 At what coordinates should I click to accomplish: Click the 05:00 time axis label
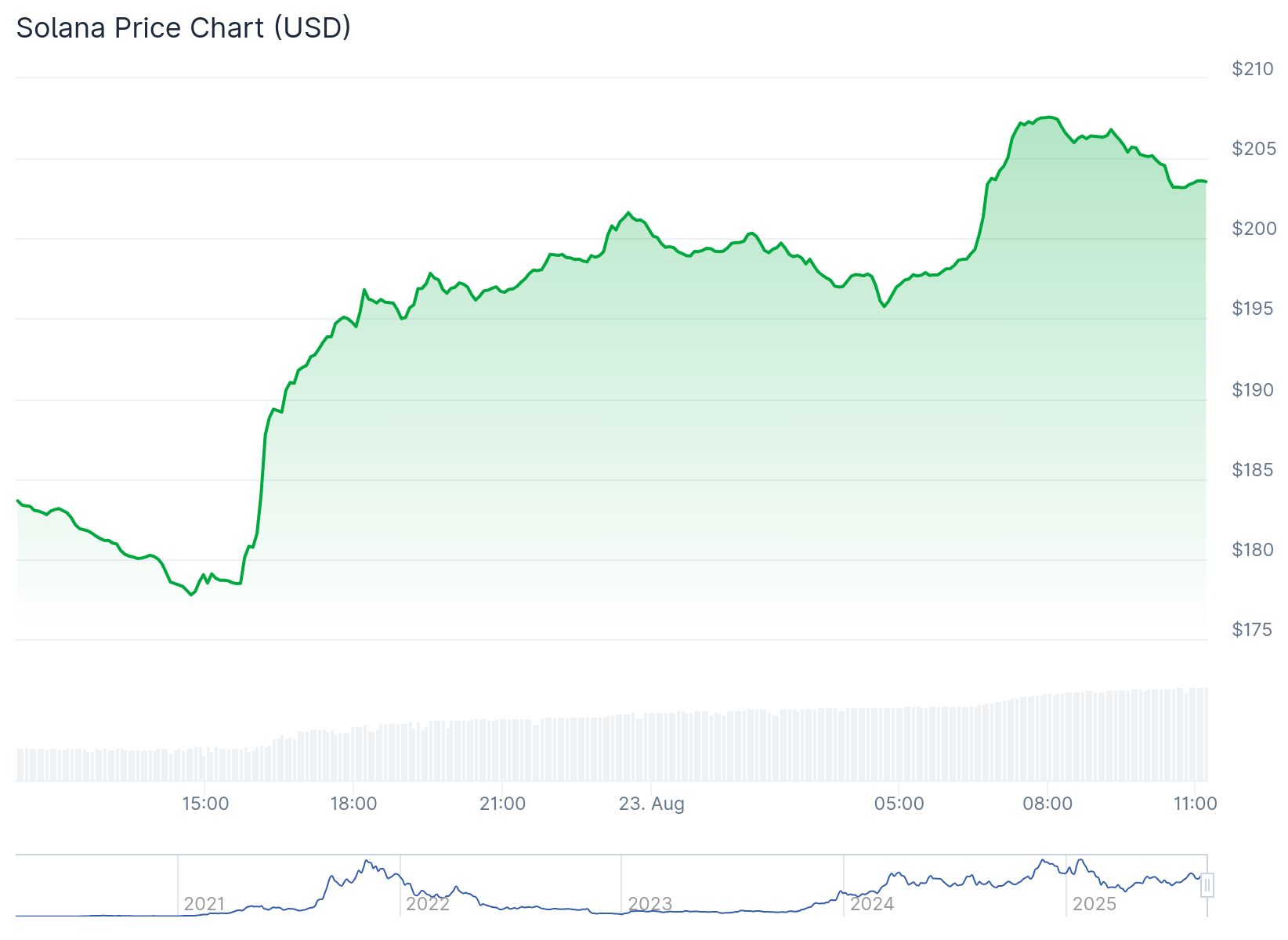899,804
